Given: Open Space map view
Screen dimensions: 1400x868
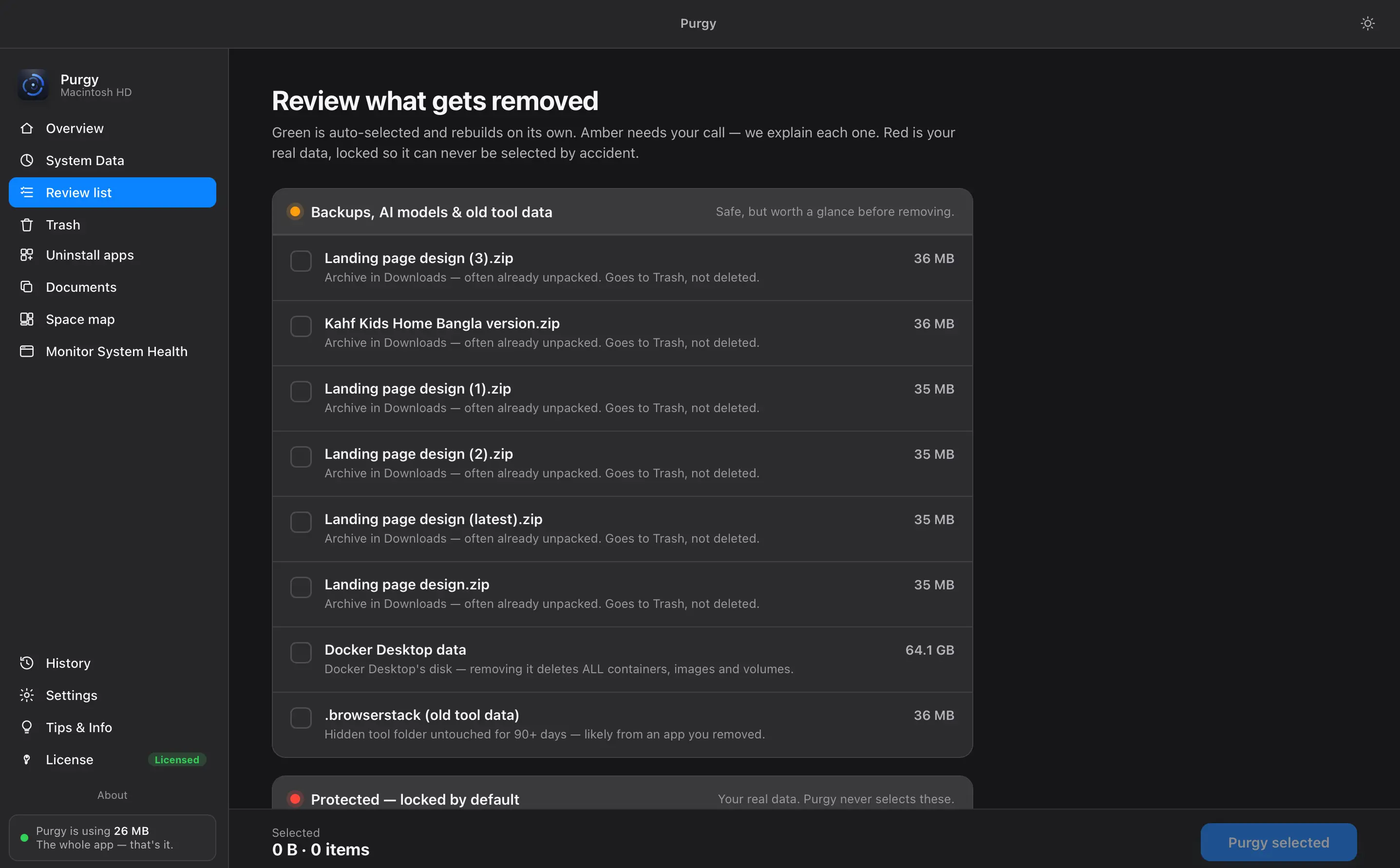Looking at the screenshot, I should click(x=113, y=319).
